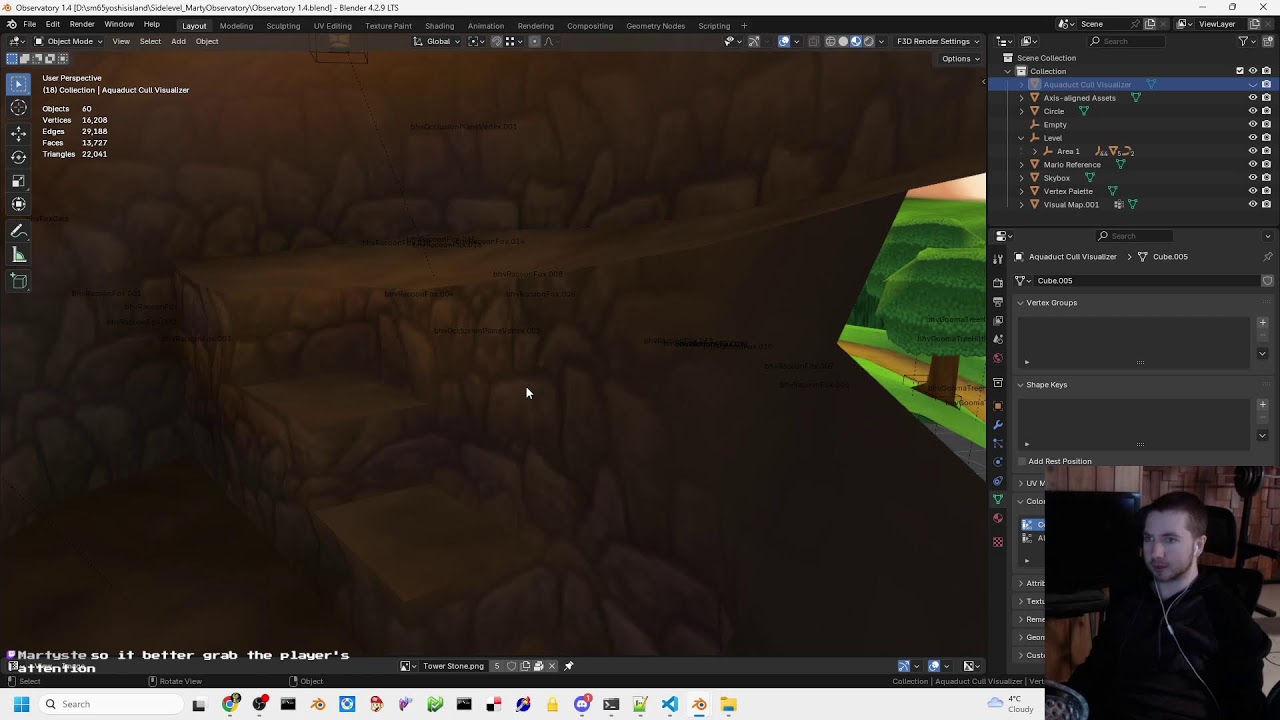The height and width of the screenshot is (720, 1280).
Task: Collapse the Shape Keys panel
Action: tap(1020, 385)
